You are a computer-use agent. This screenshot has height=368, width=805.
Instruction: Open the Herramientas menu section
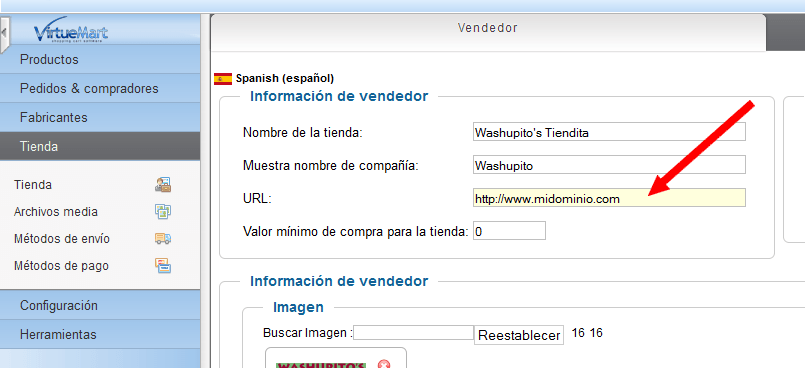click(x=100, y=335)
